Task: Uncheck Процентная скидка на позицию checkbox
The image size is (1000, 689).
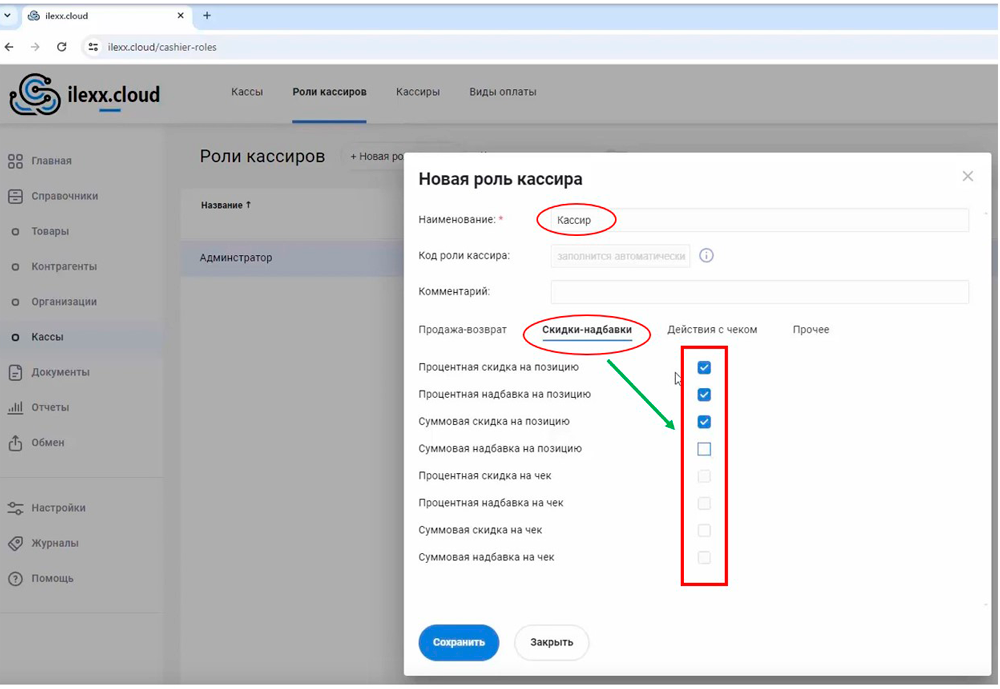Action: 704,368
